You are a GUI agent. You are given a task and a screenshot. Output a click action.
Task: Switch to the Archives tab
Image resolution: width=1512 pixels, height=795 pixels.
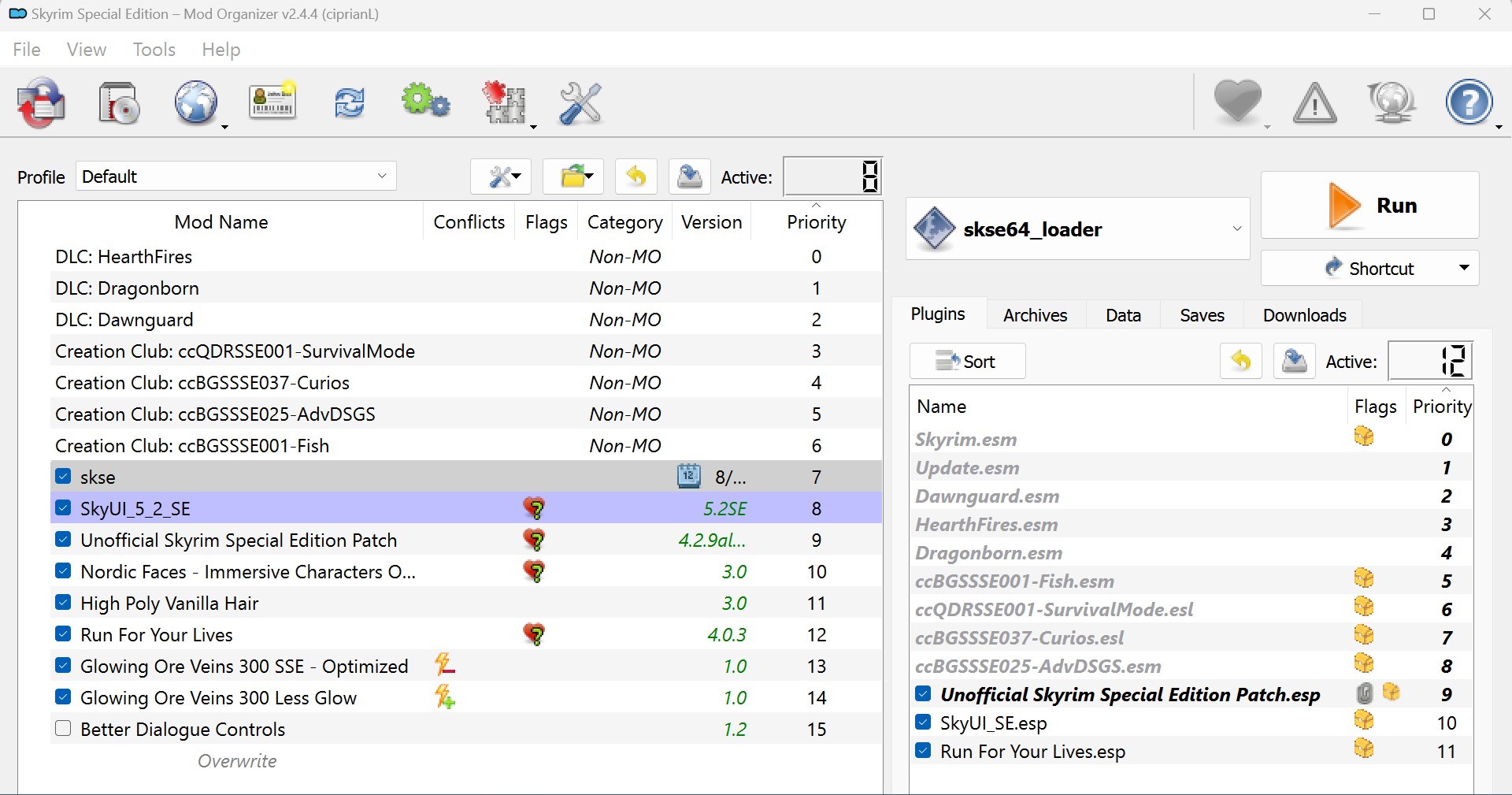[1035, 315]
